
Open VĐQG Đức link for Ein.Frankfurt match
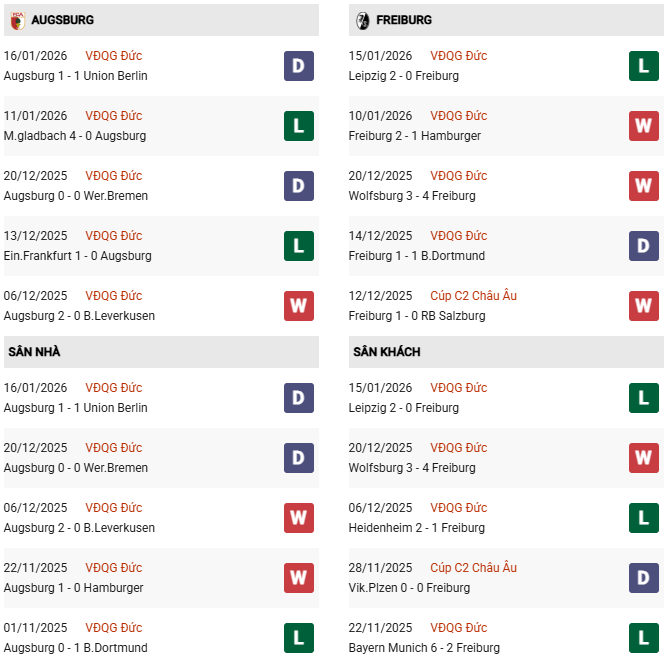tap(114, 236)
